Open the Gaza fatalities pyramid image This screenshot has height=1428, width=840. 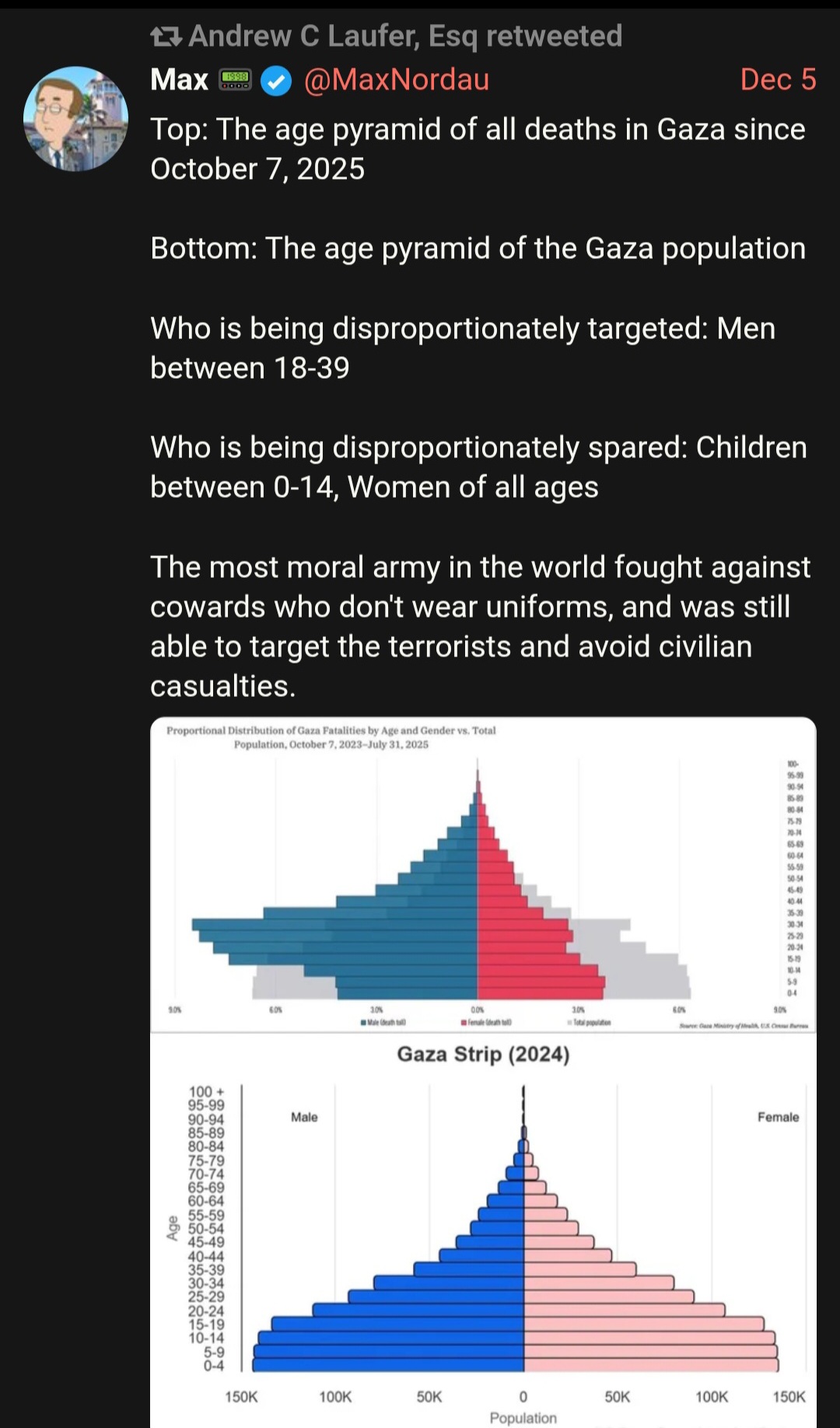483,875
